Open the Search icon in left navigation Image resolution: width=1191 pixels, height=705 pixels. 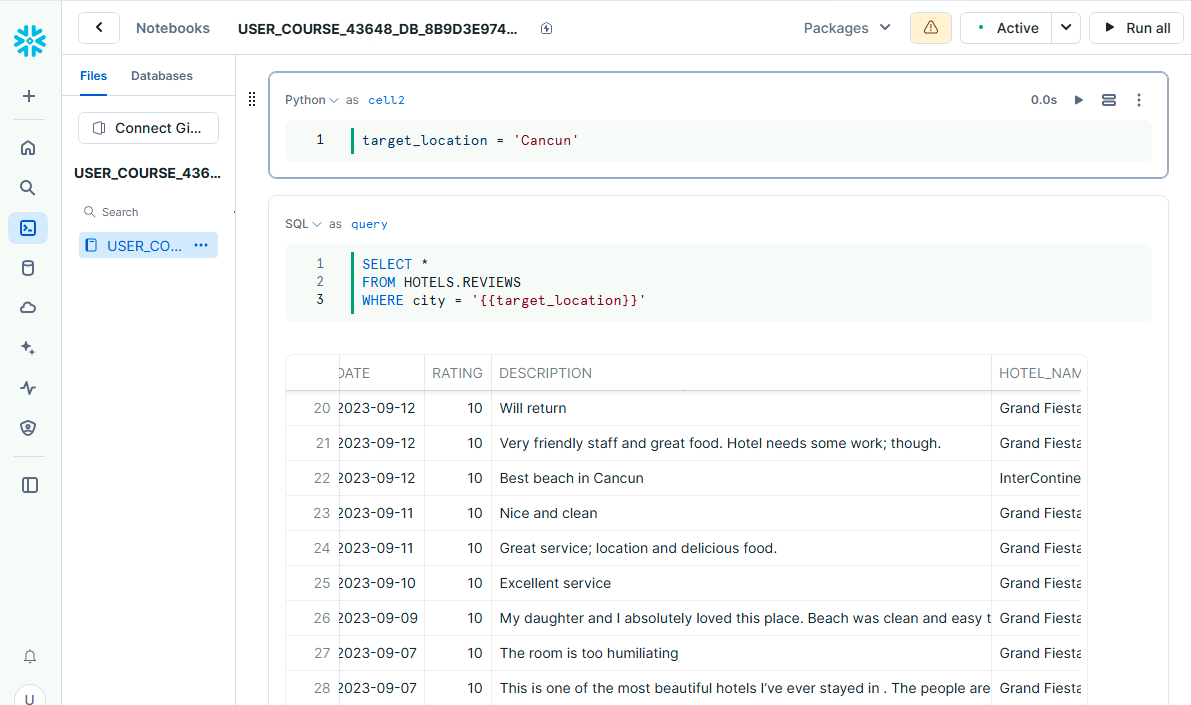click(x=28, y=188)
